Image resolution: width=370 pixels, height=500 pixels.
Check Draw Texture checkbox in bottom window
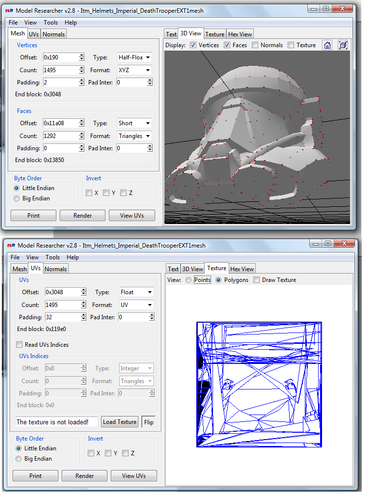coord(256,280)
